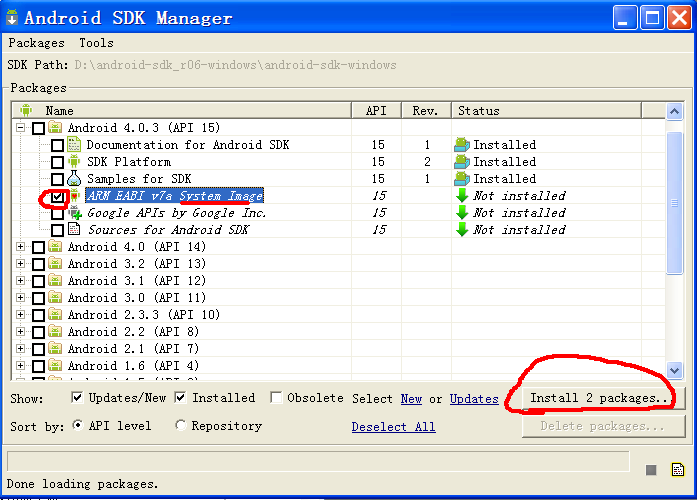697x500 pixels.
Task: Click the Documentation for Android SDK icon
Action: click(x=74, y=145)
